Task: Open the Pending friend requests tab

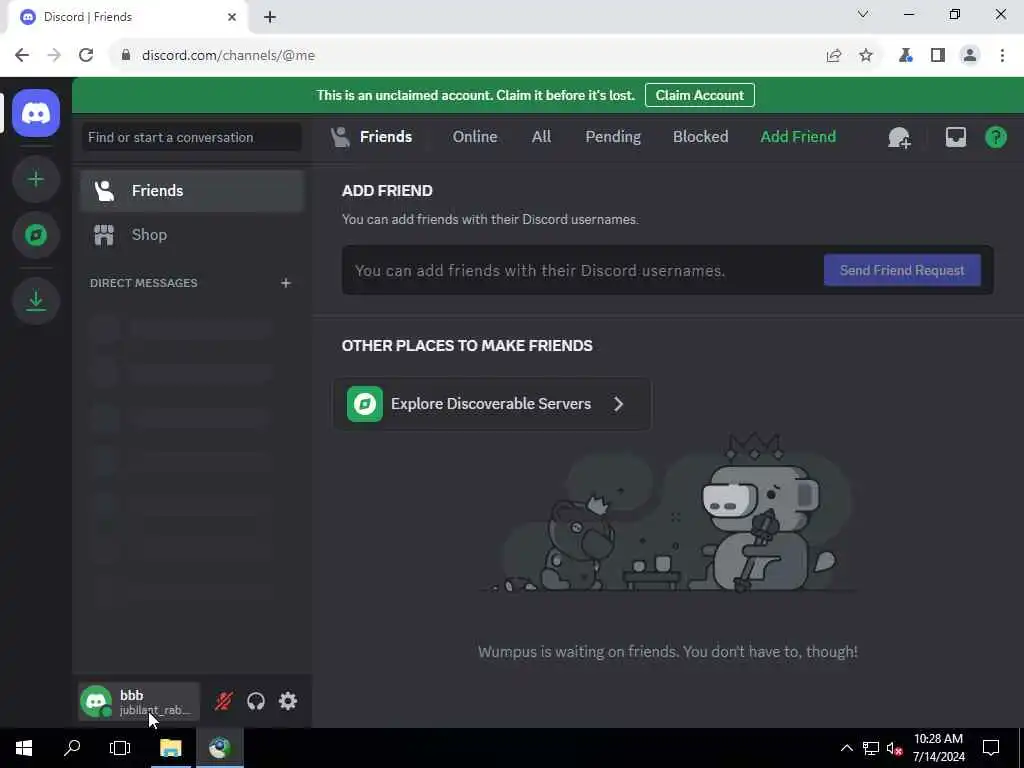Action: tap(613, 136)
